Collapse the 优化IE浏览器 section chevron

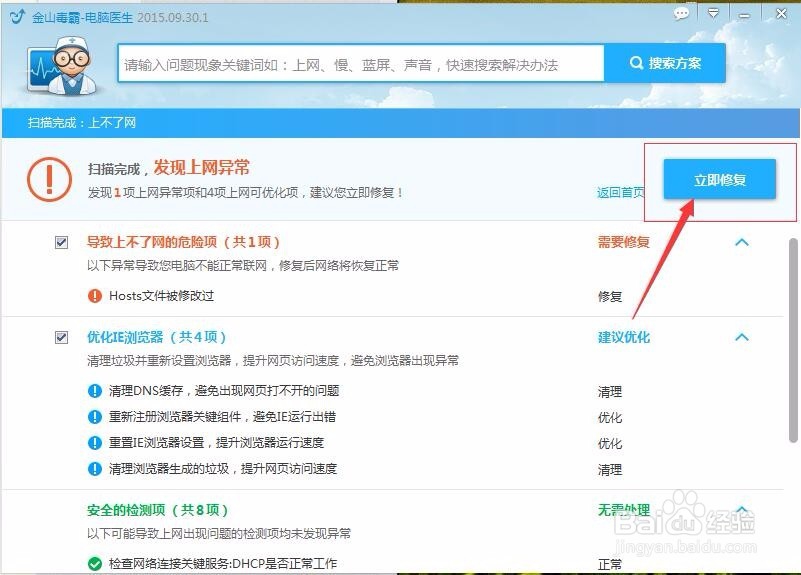[742, 337]
